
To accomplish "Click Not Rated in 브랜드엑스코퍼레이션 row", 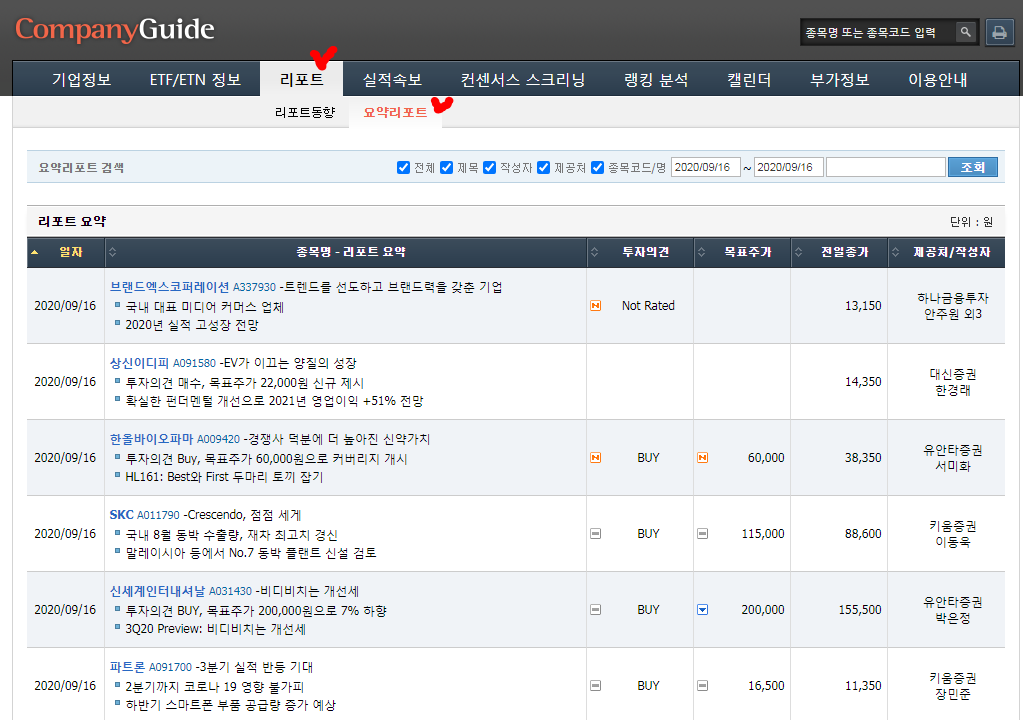I will pyautogui.click(x=648, y=306).
